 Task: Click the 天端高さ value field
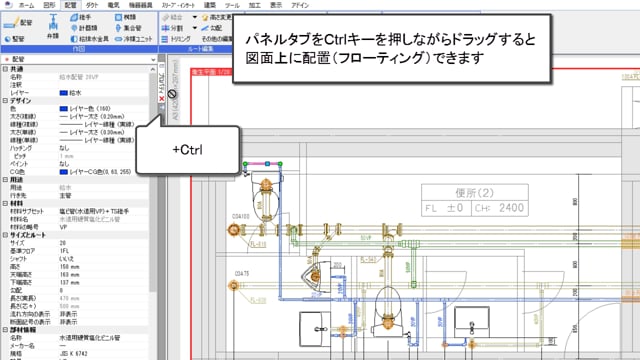point(104,275)
